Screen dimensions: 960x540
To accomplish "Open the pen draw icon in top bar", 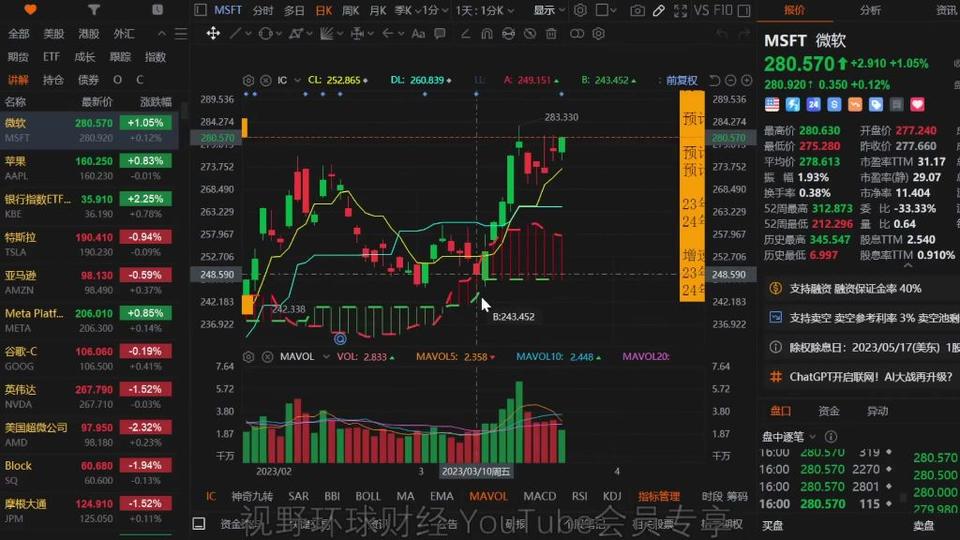I will click(x=659, y=10).
